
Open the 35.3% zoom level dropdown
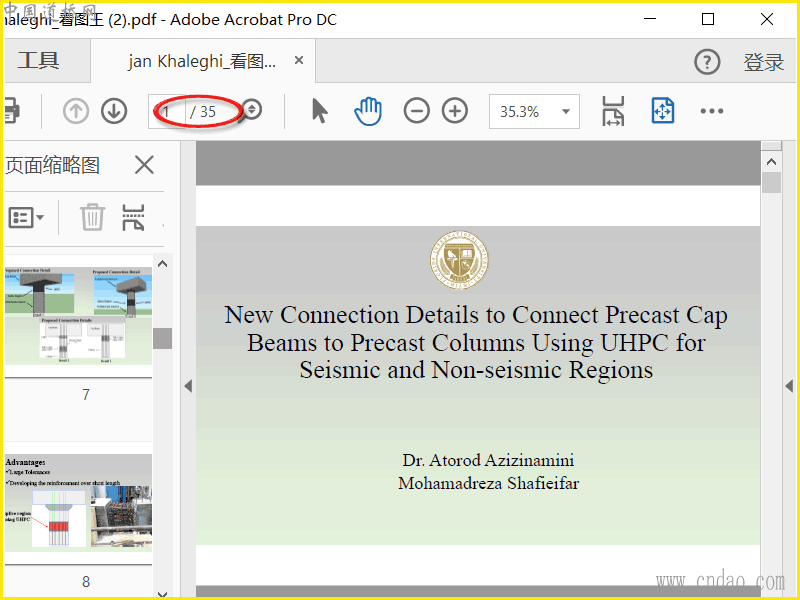(534, 111)
